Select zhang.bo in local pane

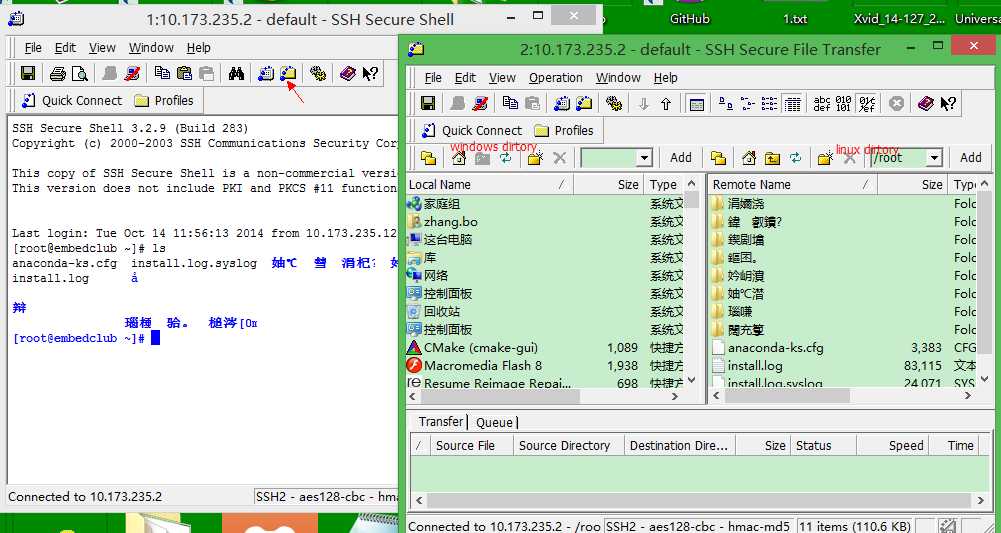click(451, 222)
